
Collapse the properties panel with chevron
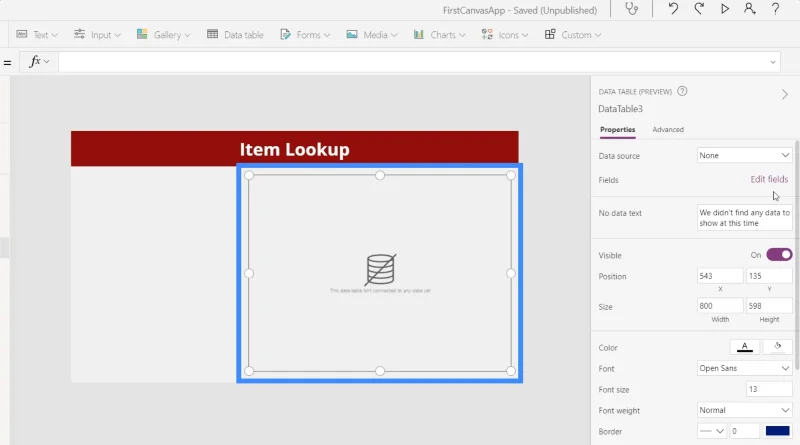[785, 94]
